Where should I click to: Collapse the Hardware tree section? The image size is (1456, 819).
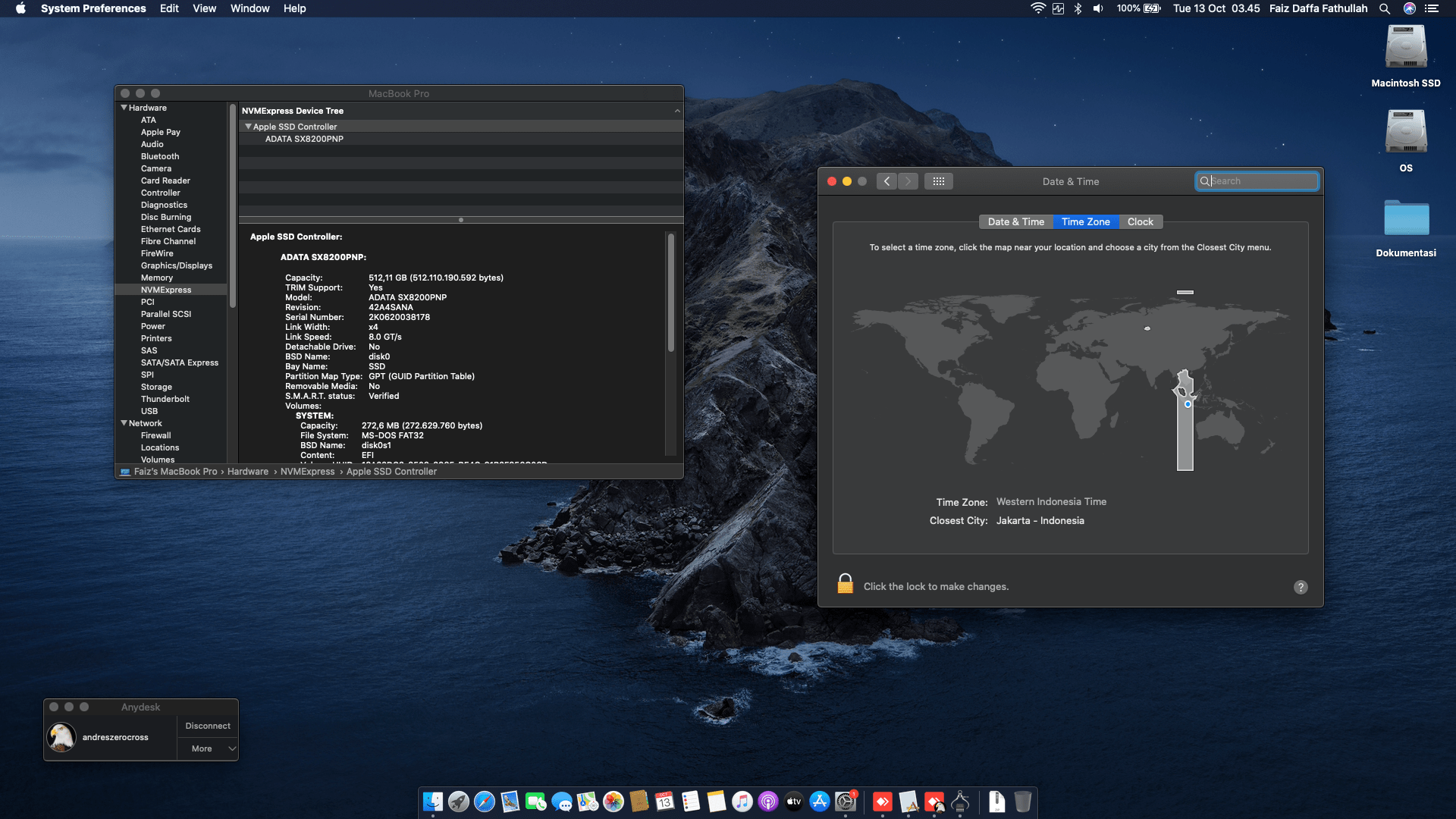(124, 108)
